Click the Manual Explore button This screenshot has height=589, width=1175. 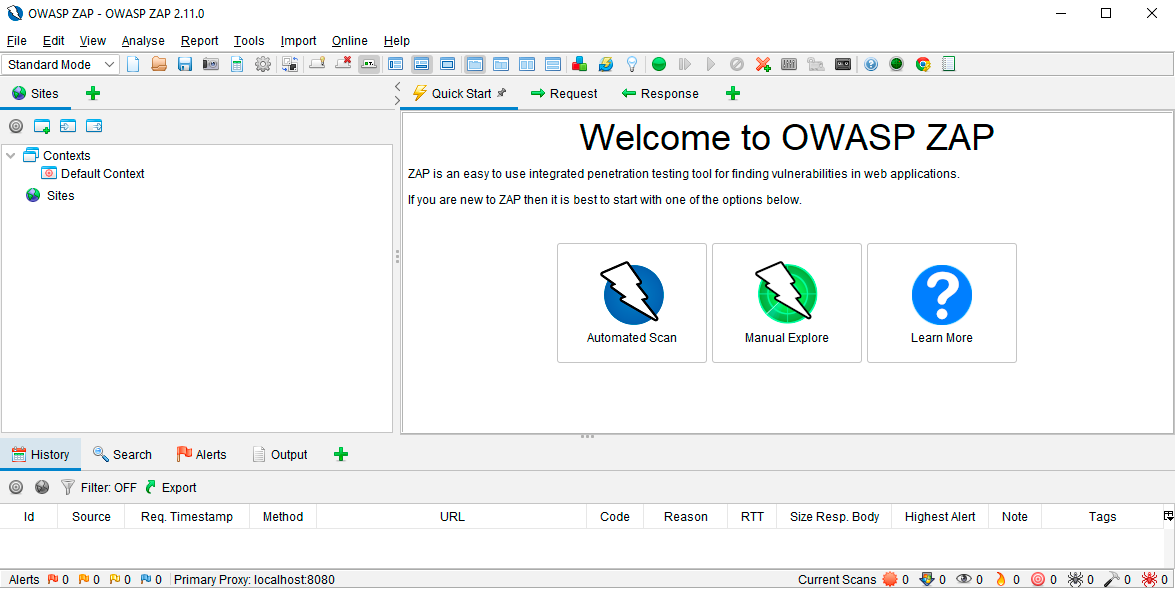pyautogui.click(x=787, y=302)
